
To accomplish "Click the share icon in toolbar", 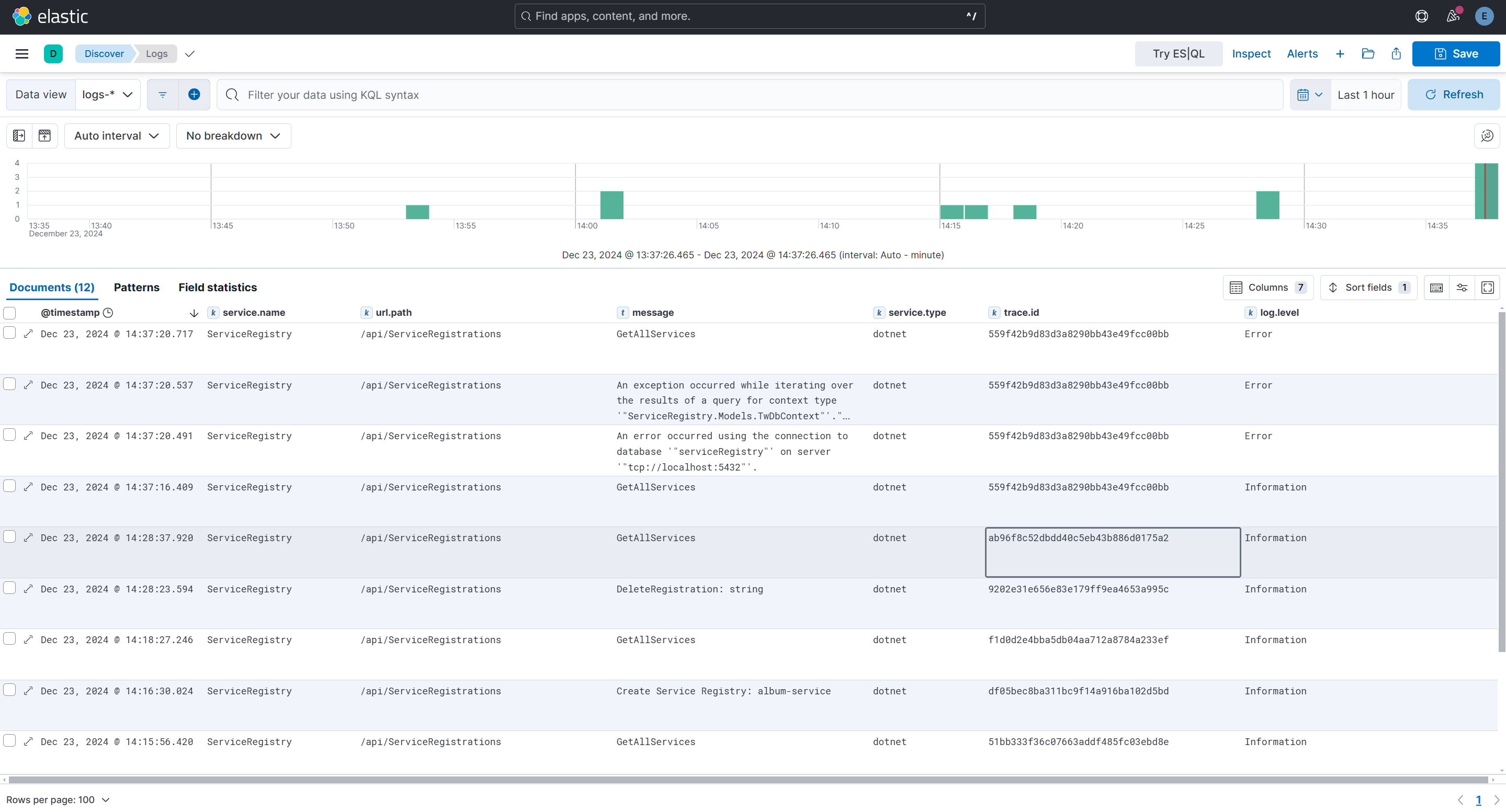I will point(1396,54).
